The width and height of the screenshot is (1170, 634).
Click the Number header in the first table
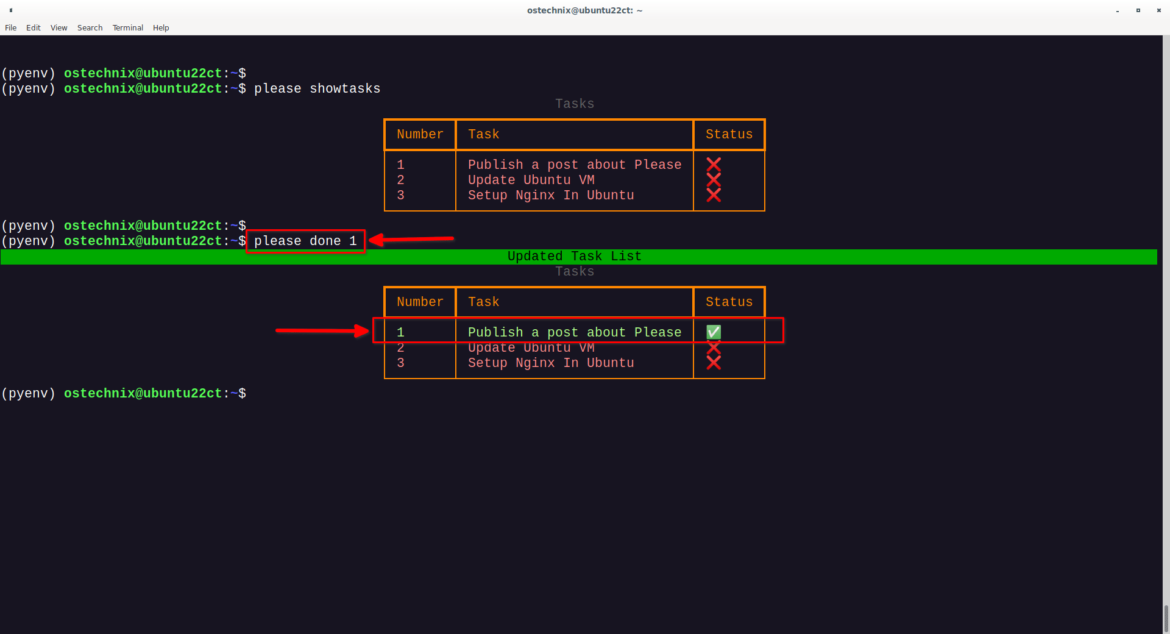pyautogui.click(x=420, y=134)
